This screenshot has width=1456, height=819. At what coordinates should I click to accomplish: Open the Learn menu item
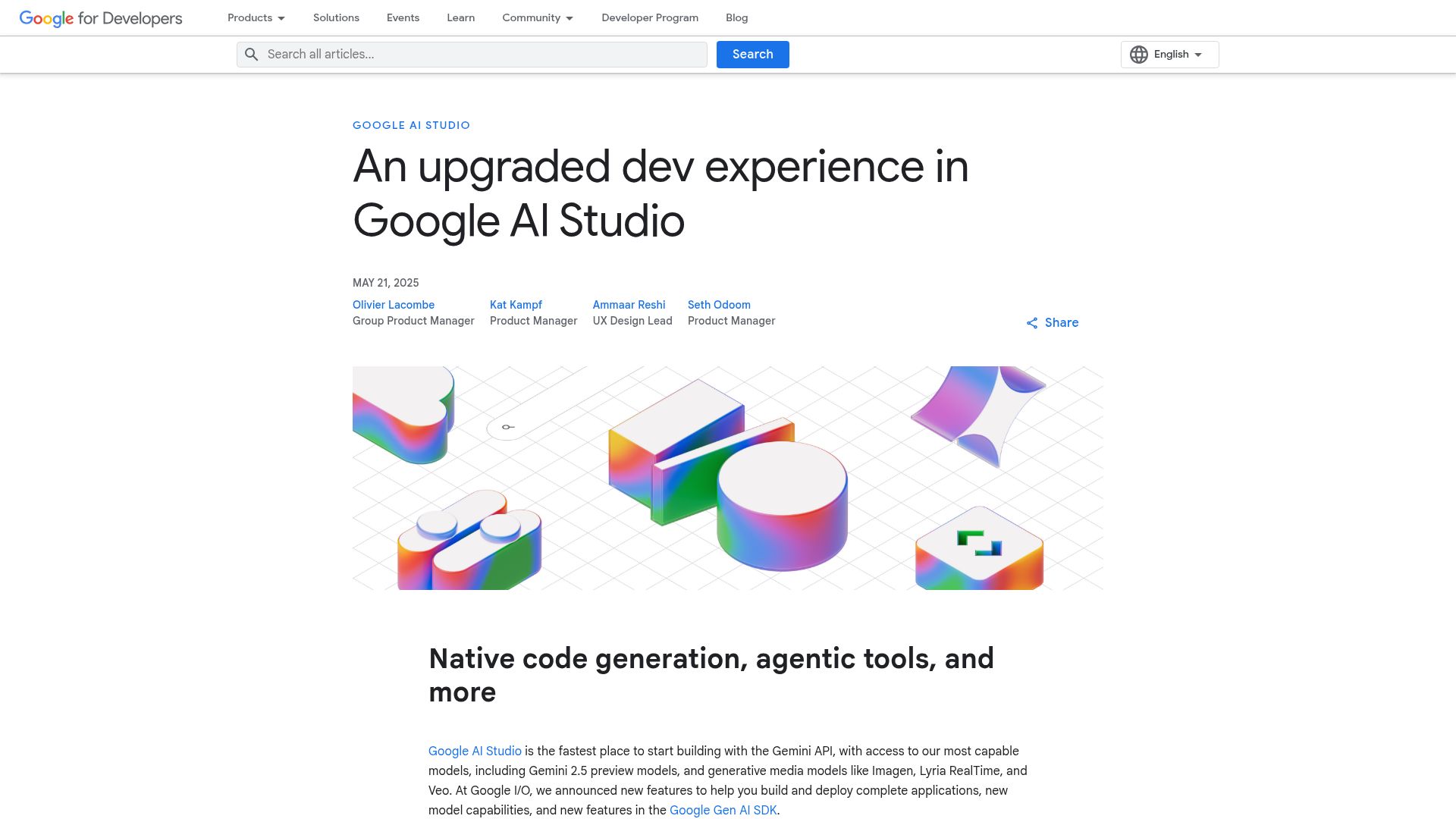tap(460, 17)
